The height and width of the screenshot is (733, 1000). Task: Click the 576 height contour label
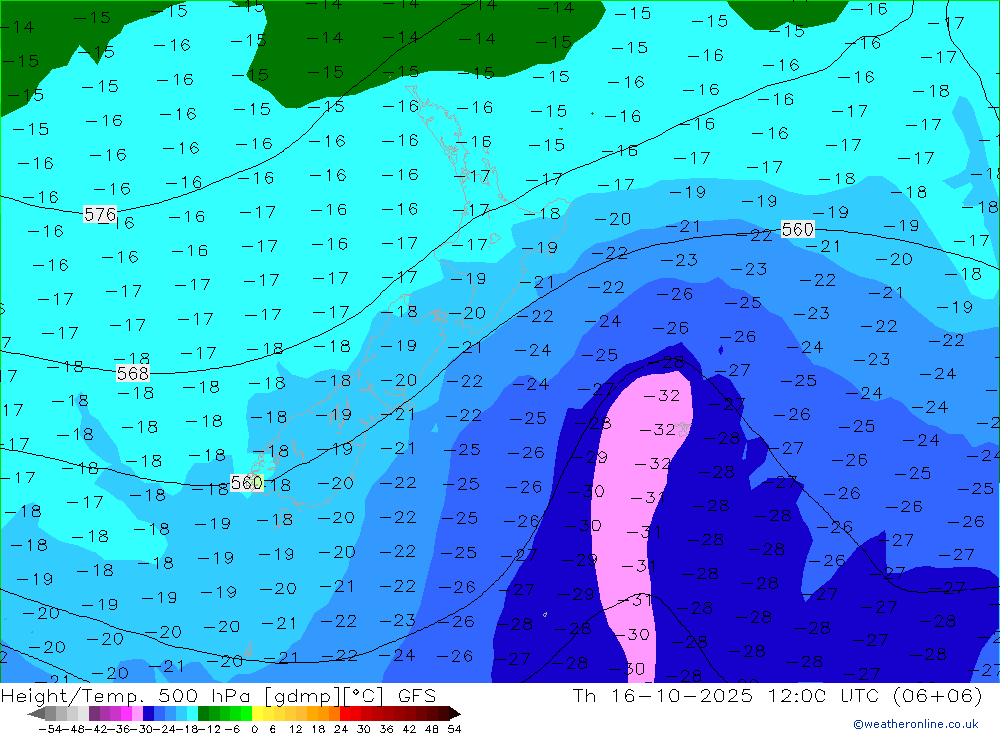(100, 214)
